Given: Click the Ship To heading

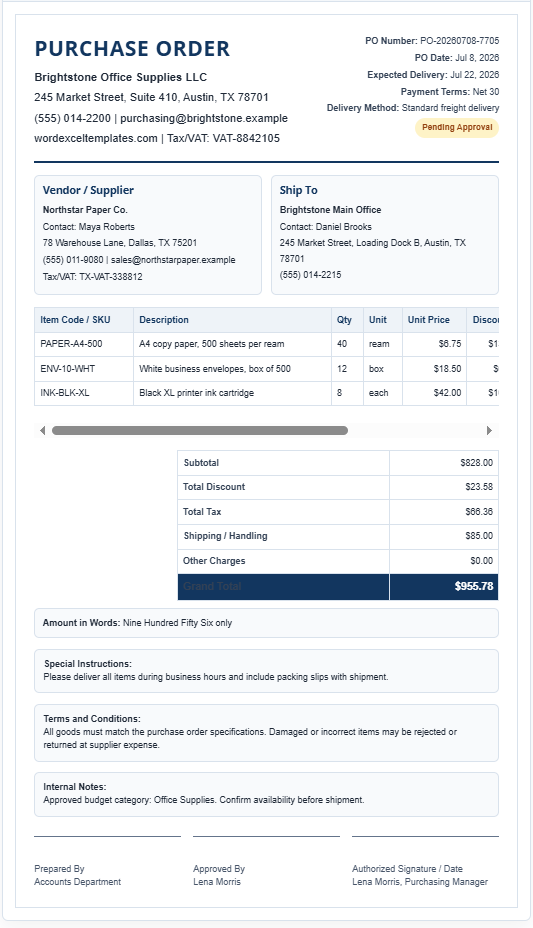Looking at the screenshot, I should click(x=299, y=190).
